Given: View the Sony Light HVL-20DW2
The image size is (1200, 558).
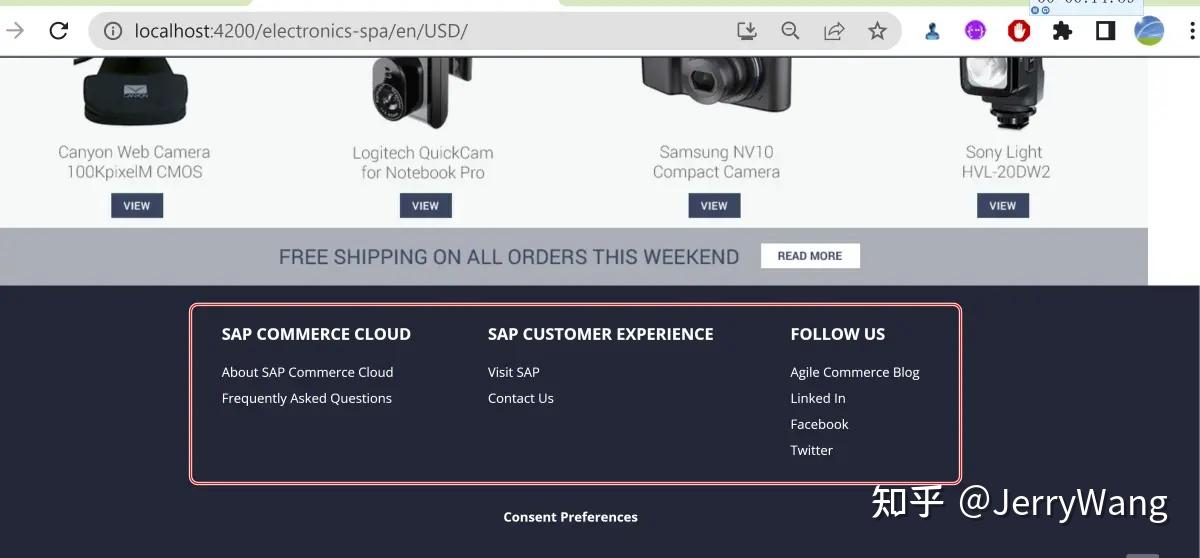Looking at the screenshot, I should 1003,206.
